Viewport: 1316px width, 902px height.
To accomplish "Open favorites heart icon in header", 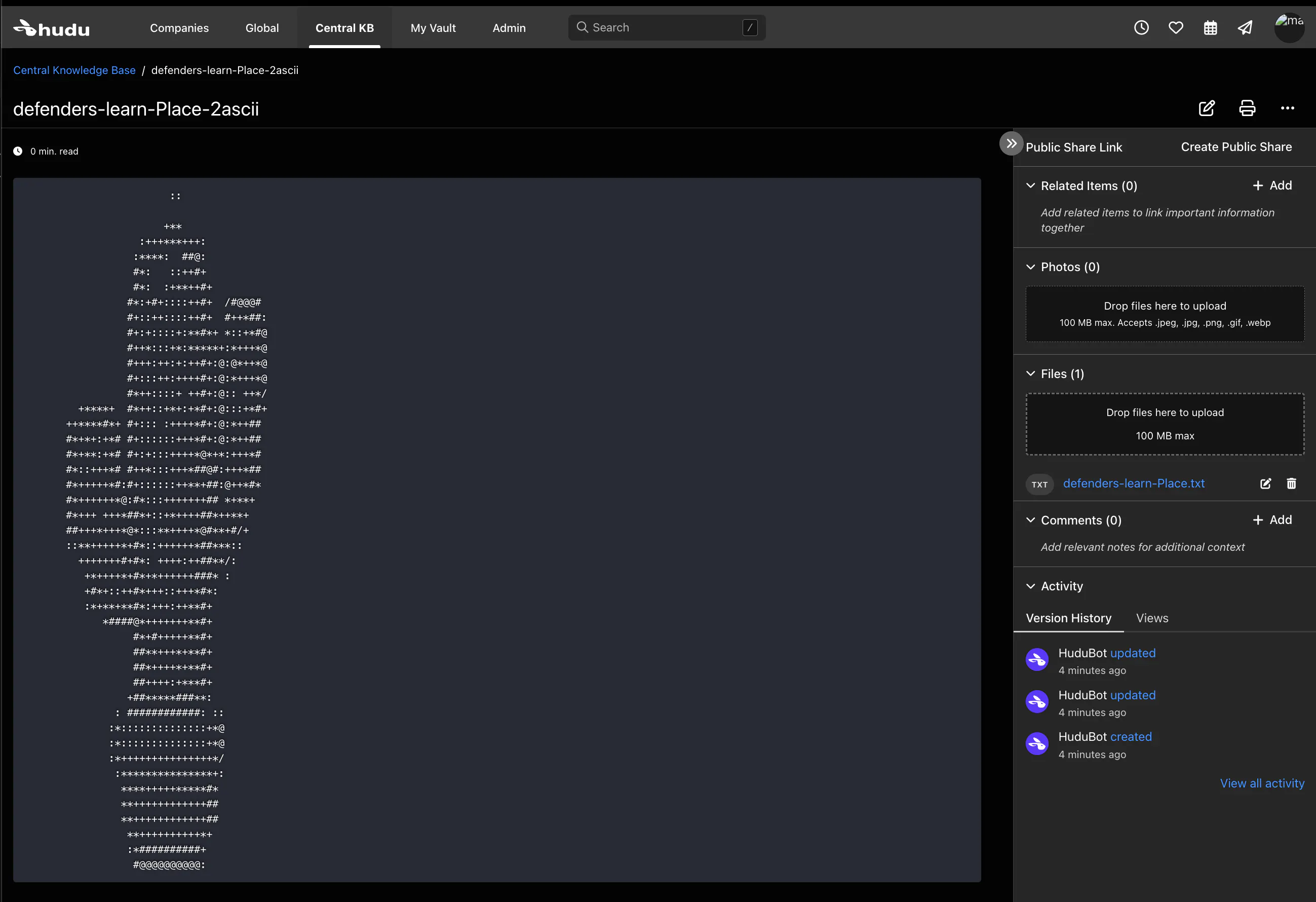I will click(1176, 28).
